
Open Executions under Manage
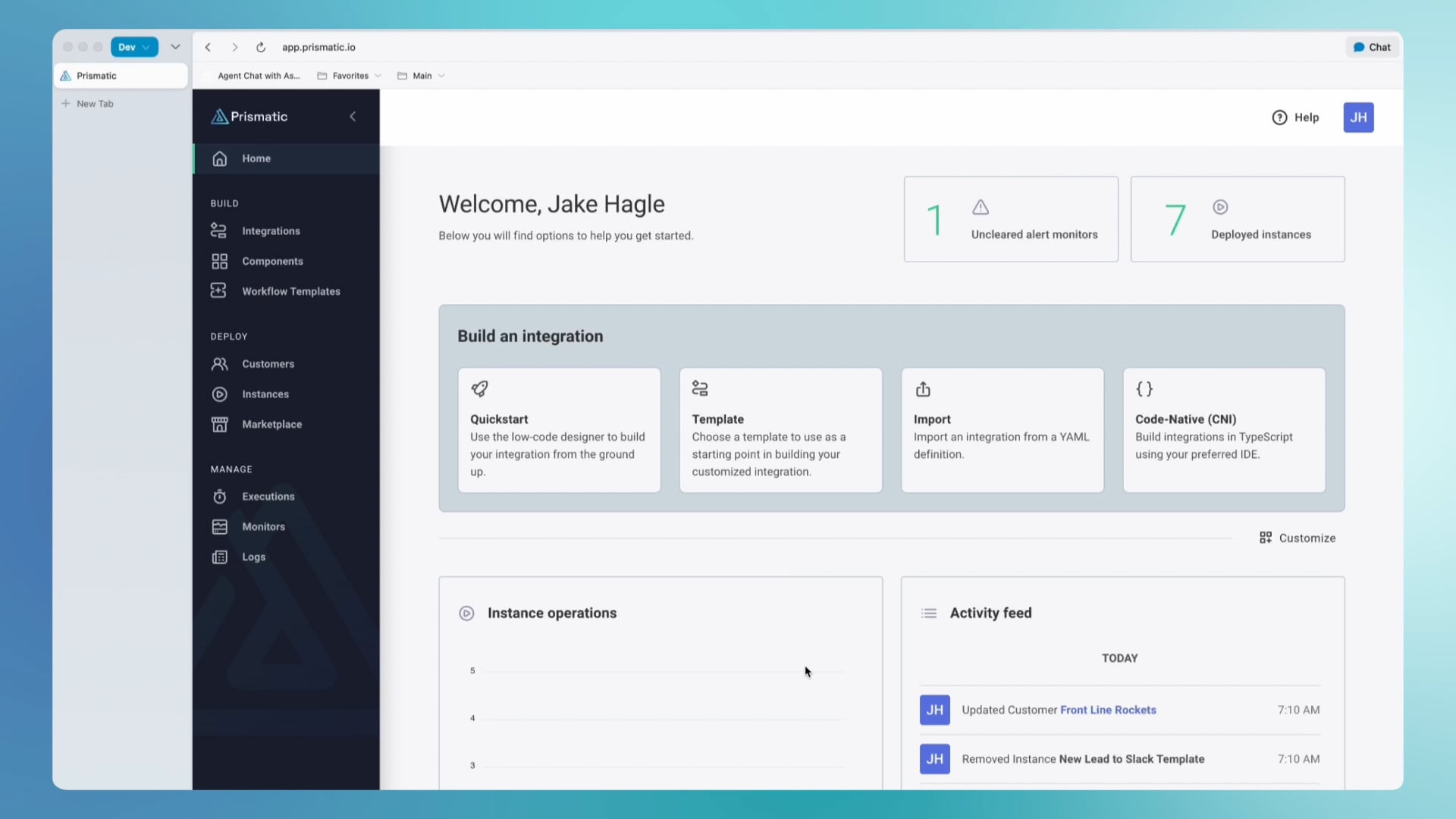click(268, 497)
